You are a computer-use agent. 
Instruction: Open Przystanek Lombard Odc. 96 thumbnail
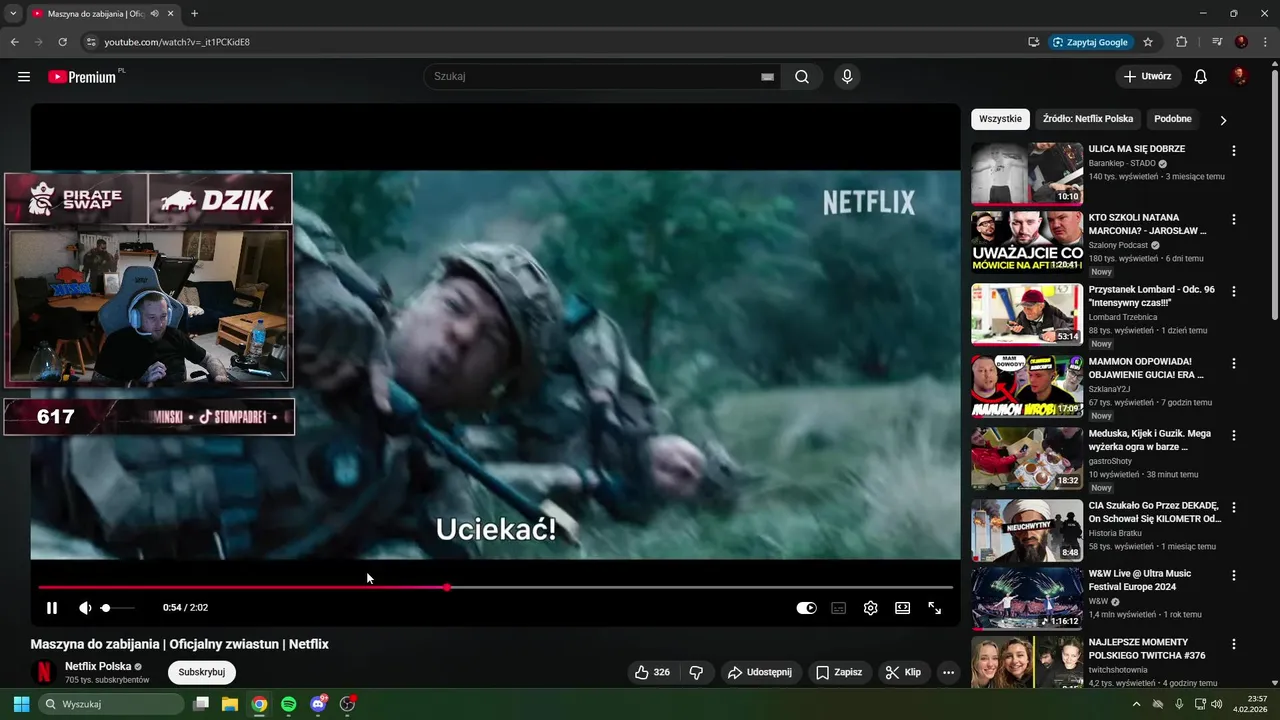pyautogui.click(x=1027, y=314)
